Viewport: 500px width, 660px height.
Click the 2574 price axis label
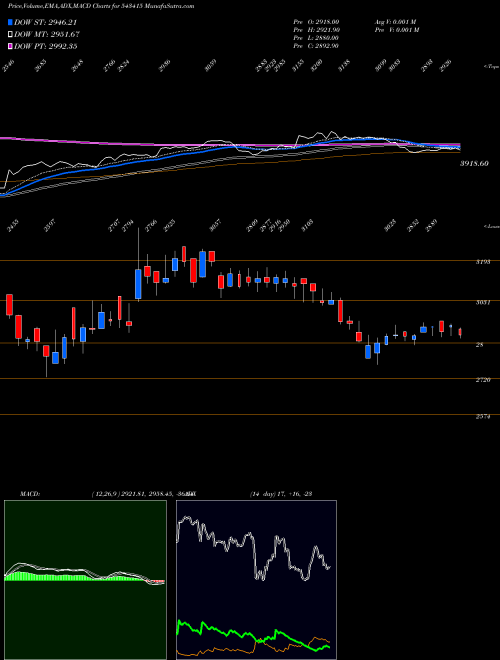[483, 417]
